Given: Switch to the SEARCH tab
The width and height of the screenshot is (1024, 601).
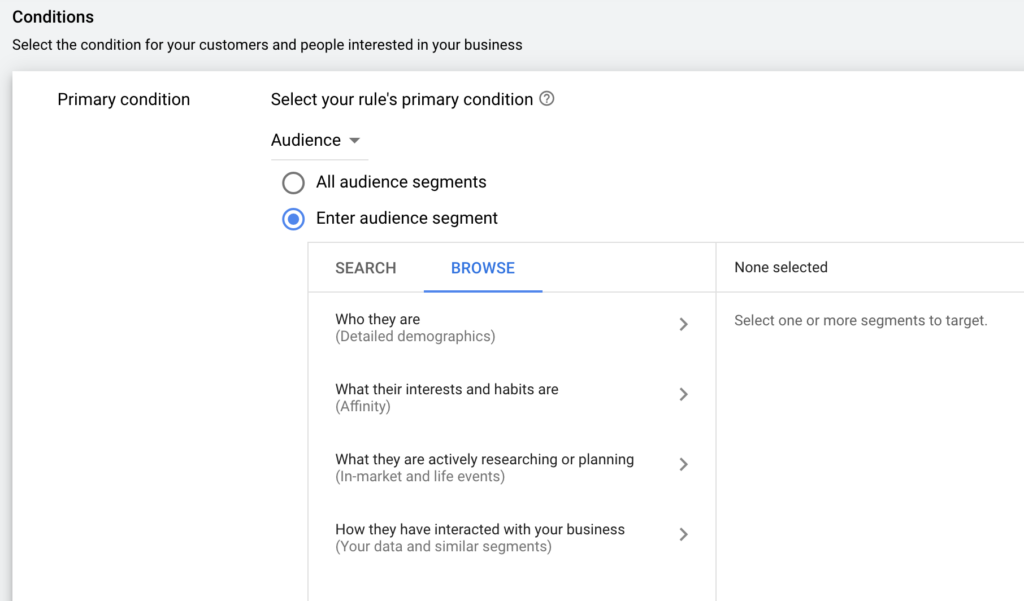Looking at the screenshot, I should 366,268.
